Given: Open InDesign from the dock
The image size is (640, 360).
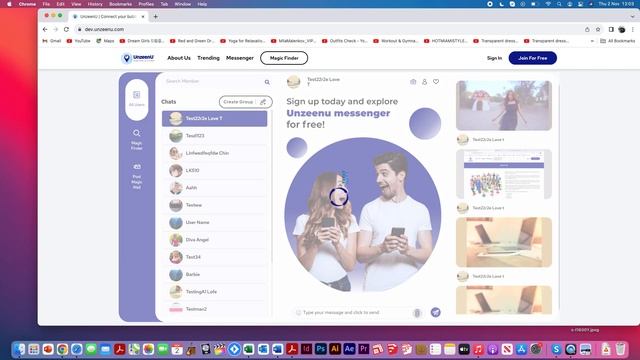Looking at the screenshot, I should click(306, 349).
